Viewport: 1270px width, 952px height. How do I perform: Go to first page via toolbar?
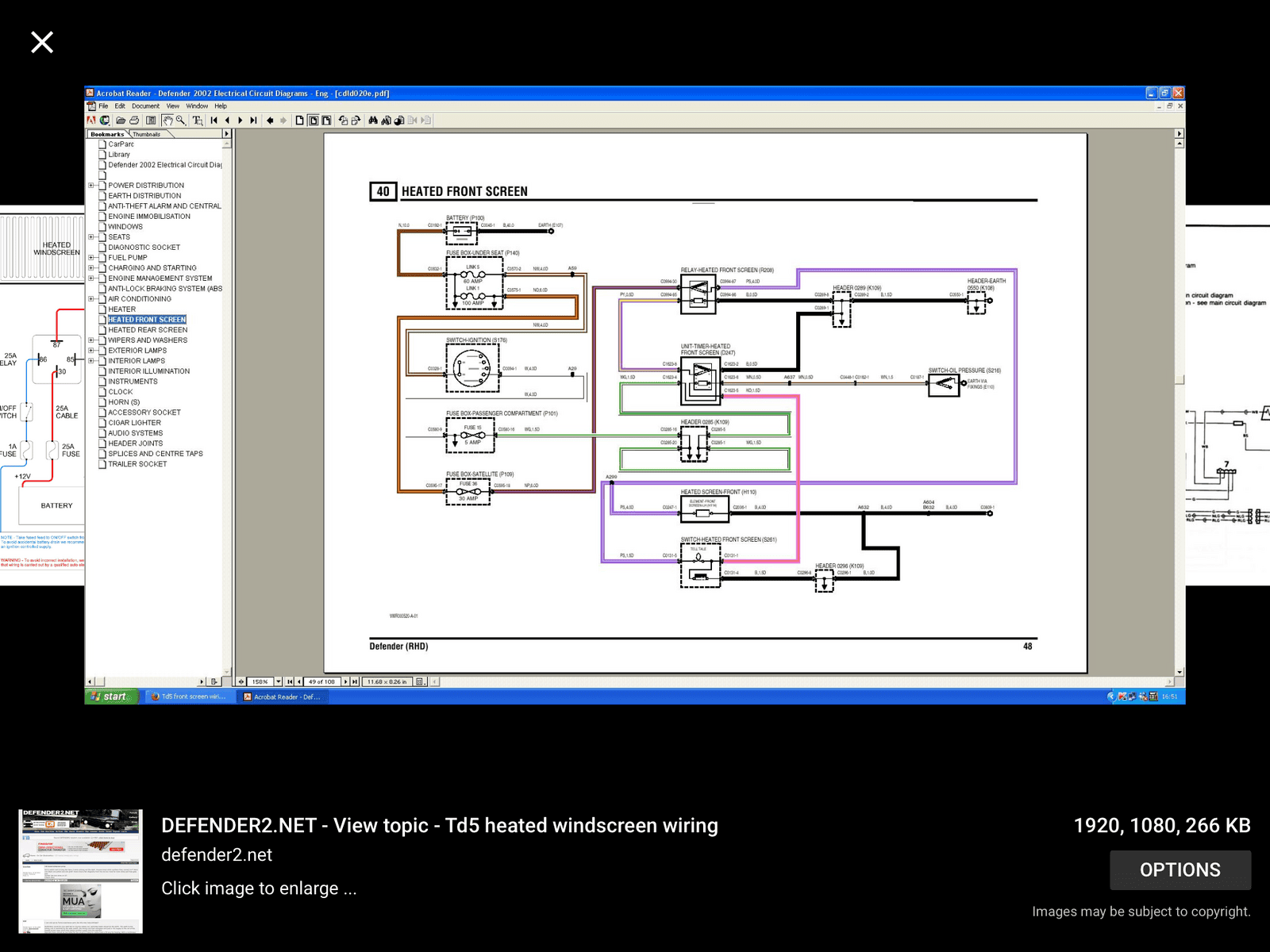(214, 121)
